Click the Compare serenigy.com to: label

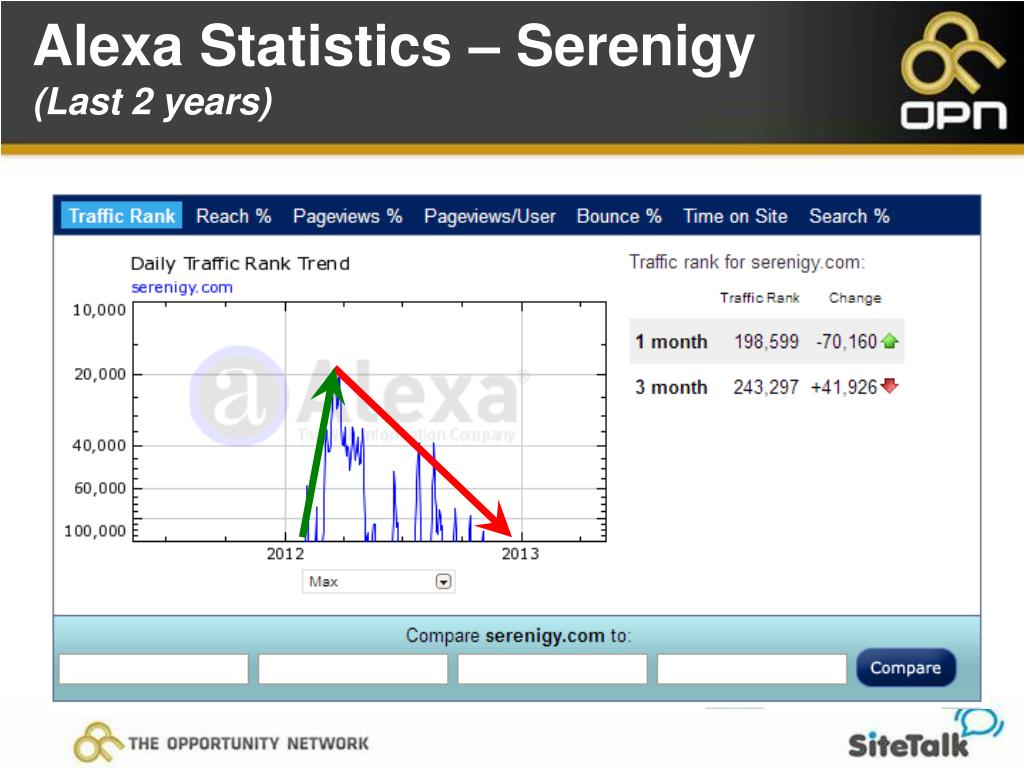tap(519, 635)
